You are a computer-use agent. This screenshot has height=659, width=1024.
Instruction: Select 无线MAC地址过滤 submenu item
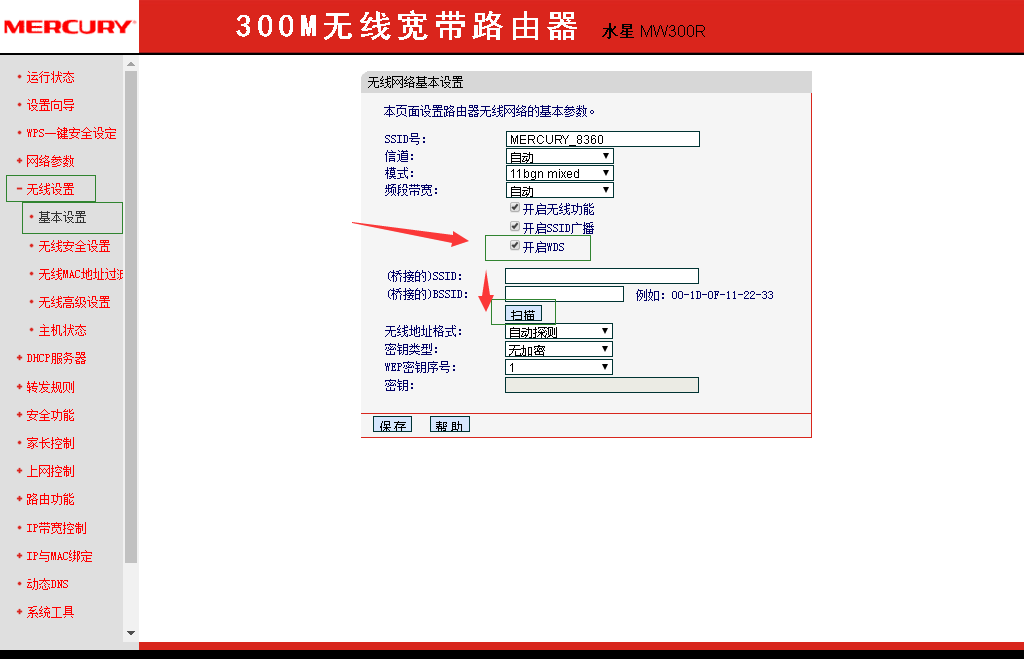point(80,274)
